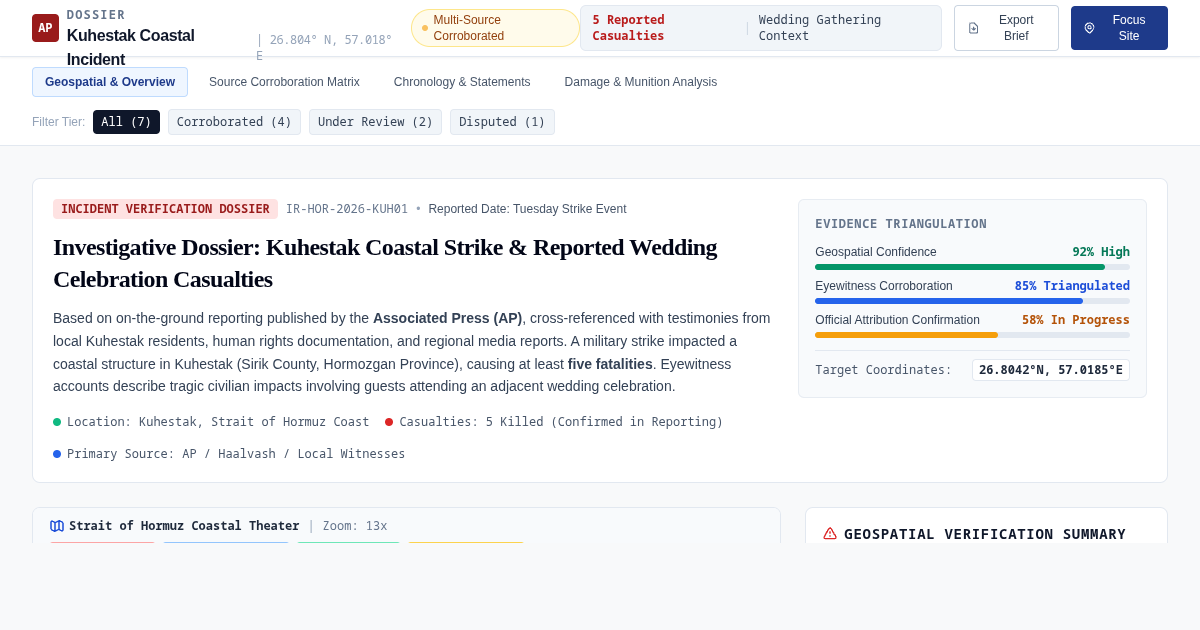
Task: Select the All (7) tier filter
Action: 126,122
